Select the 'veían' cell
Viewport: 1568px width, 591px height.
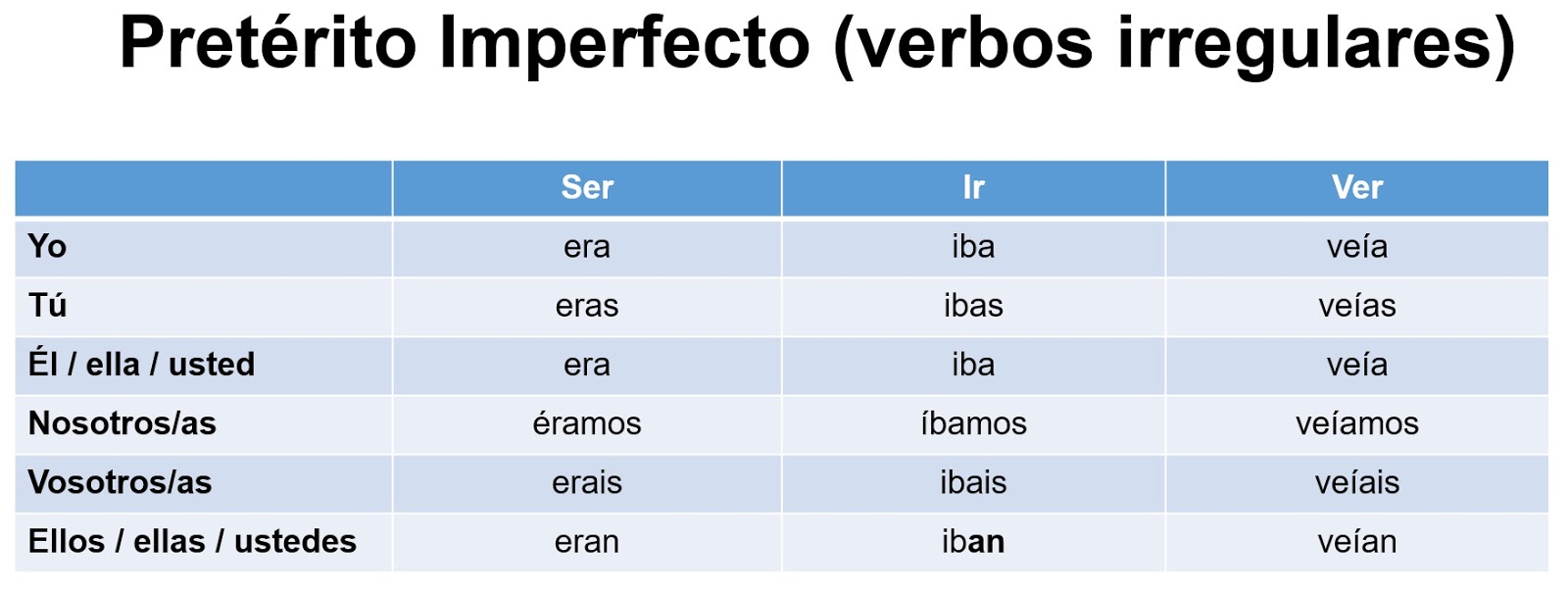click(x=1356, y=541)
